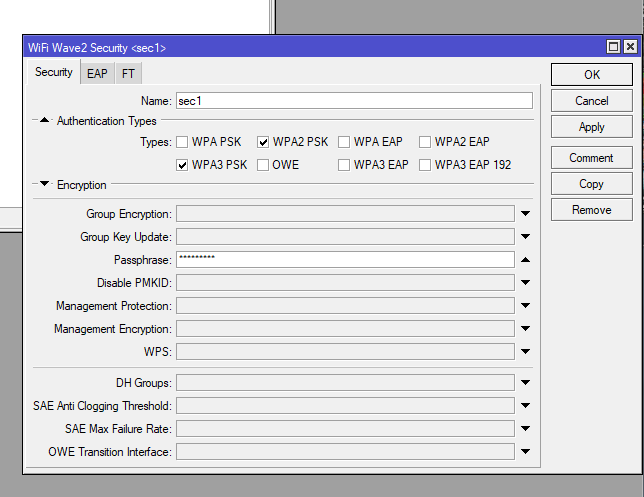Click the SAE Max Failure Rate field
644x497 pixels.
click(345, 428)
